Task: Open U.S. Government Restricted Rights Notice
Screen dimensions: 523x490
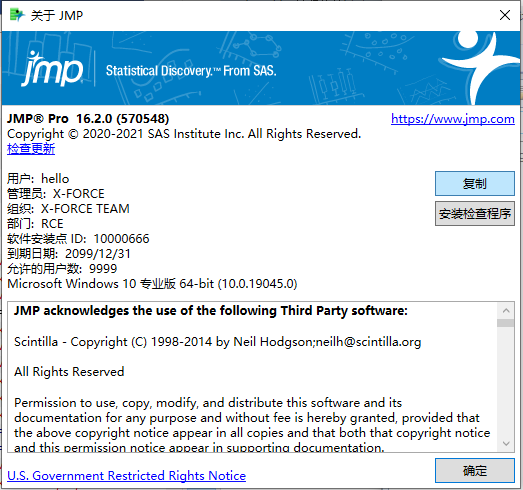Action: (126, 476)
